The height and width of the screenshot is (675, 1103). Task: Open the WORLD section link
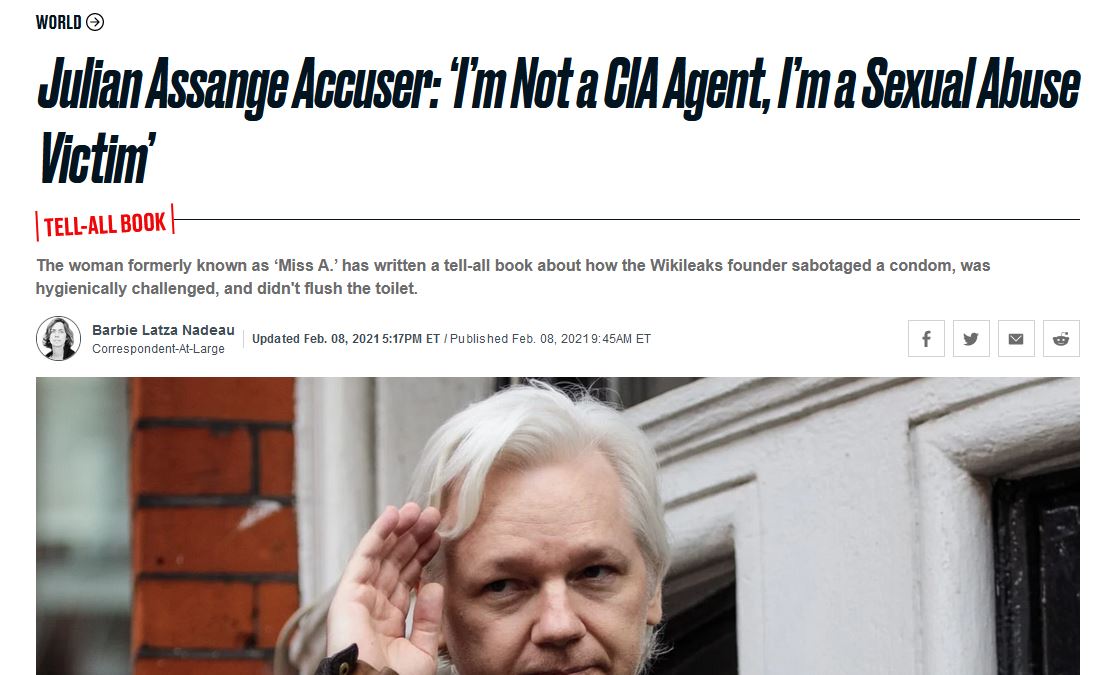(58, 22)
